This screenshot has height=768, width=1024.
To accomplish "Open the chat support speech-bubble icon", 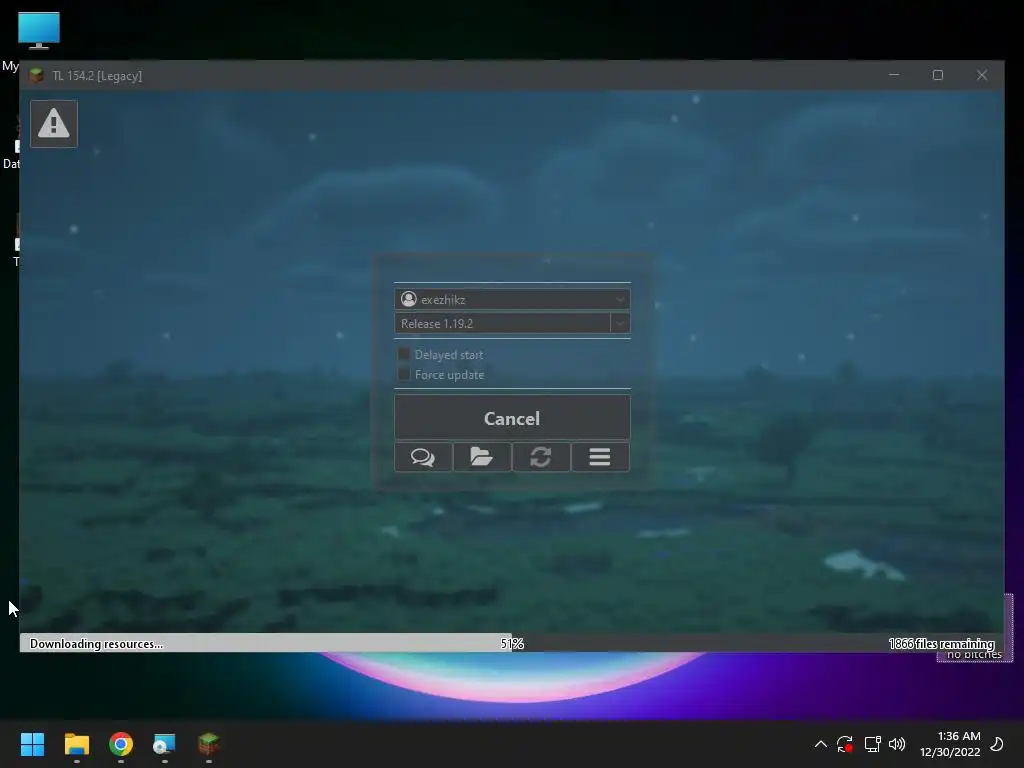I will click(x=423, y=457).
